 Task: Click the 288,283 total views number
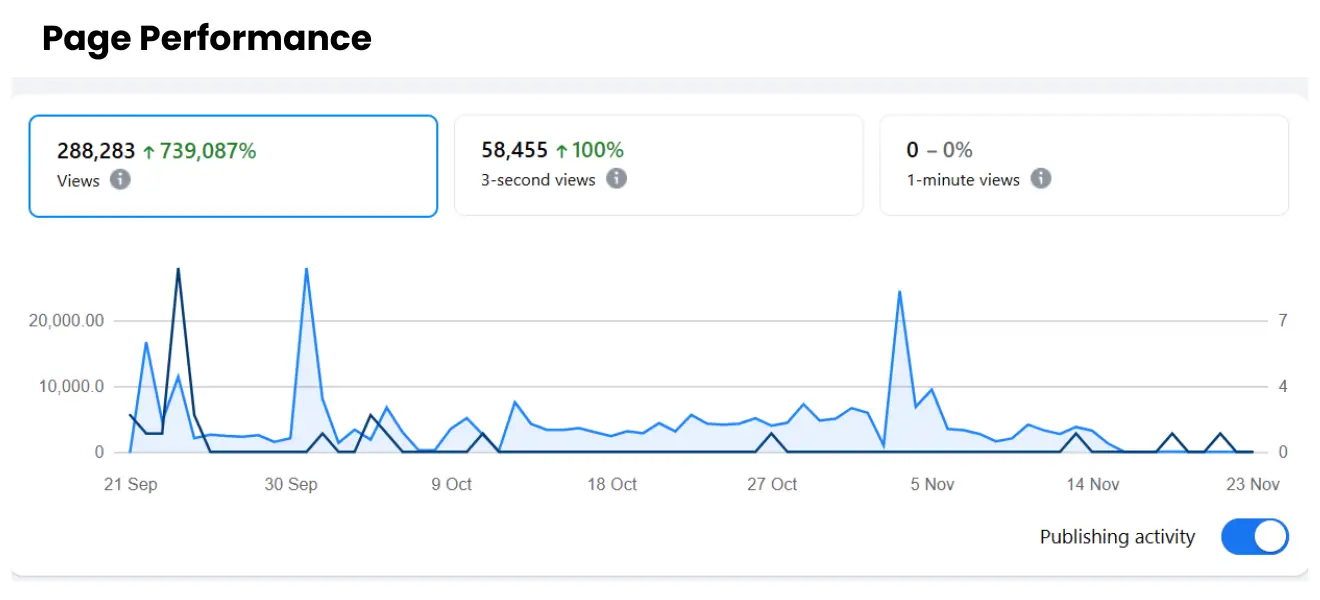[96, 151]
